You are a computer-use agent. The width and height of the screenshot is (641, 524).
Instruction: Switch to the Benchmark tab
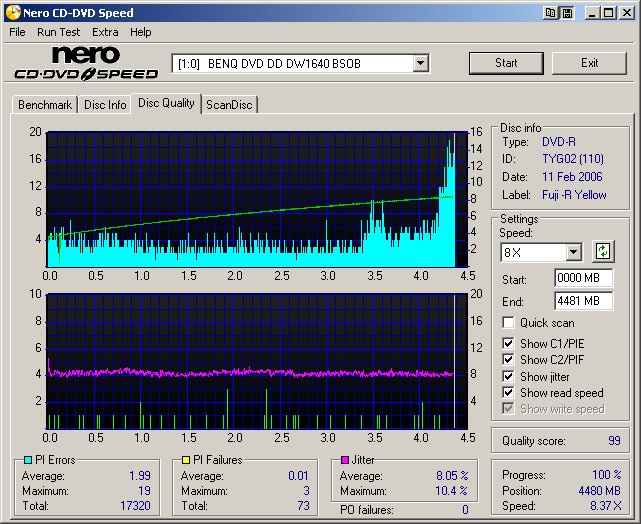pos(45,105)
